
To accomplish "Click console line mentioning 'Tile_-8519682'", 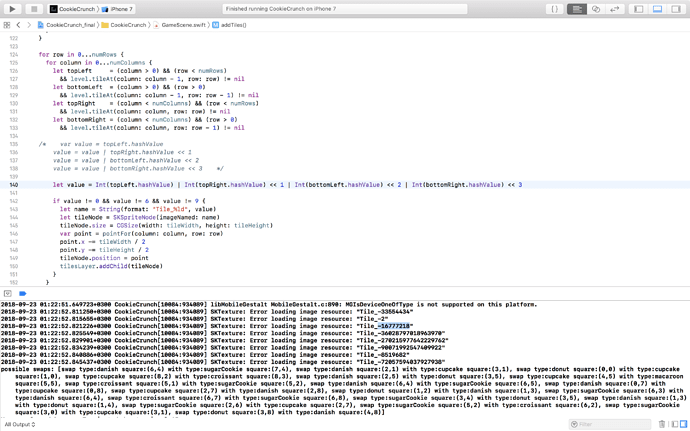I will (x=206, y=355).
